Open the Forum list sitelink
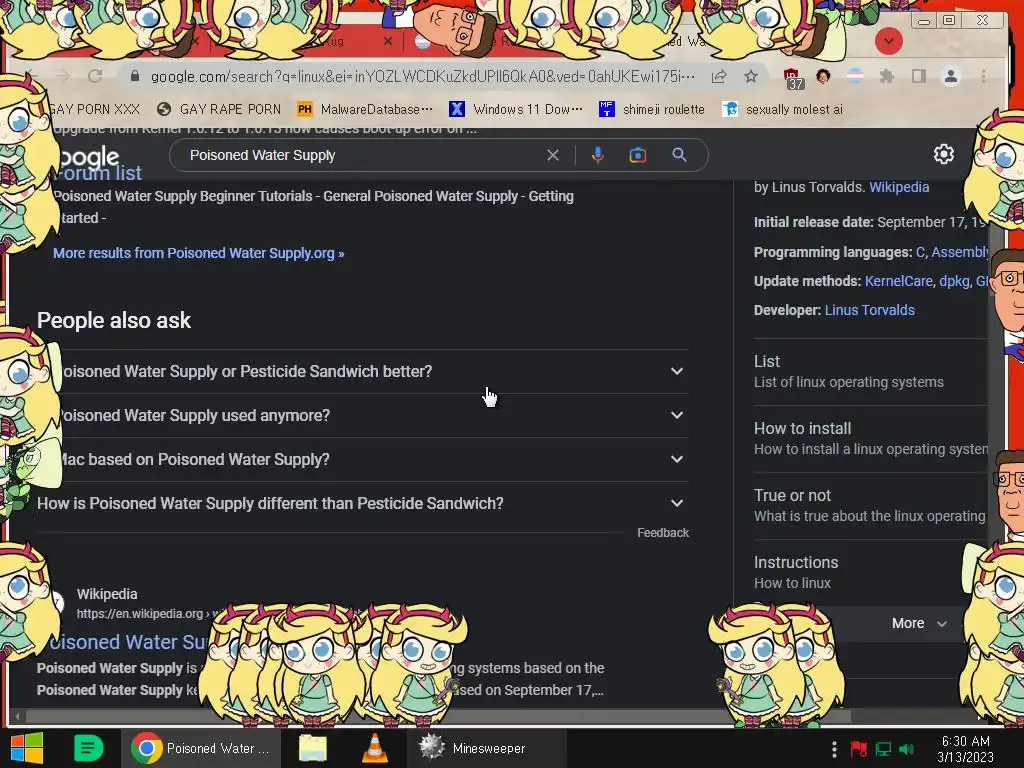1024x768 pixels. [x=98, y=173]
